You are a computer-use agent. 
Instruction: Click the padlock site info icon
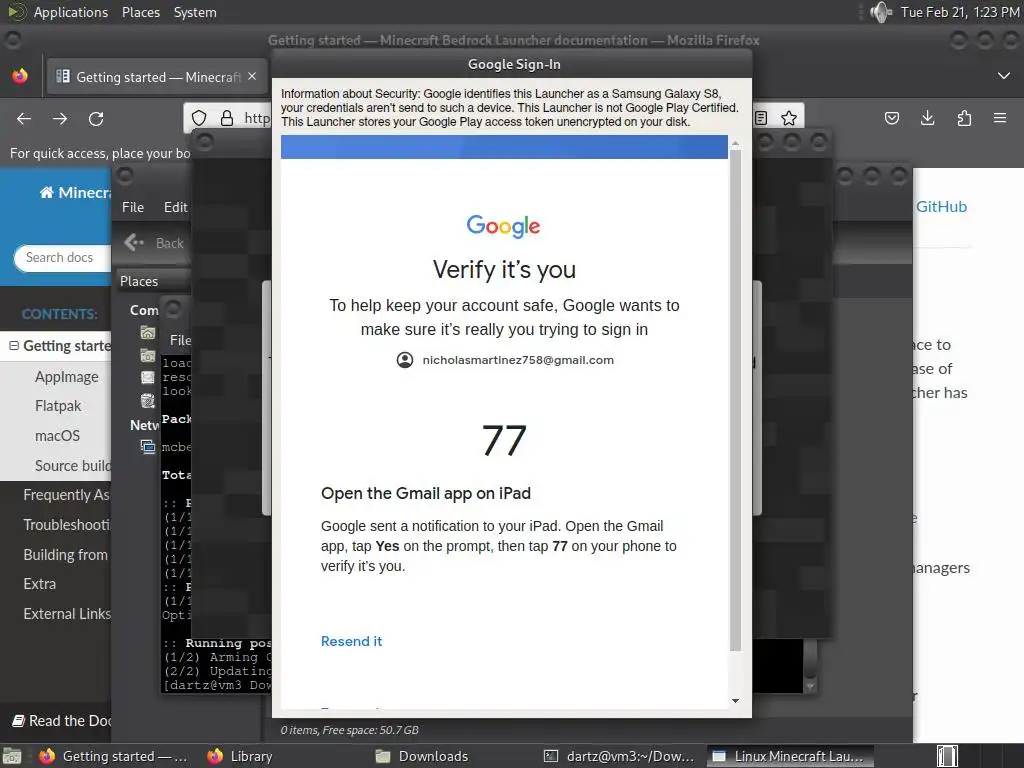(x=227, y=118)
